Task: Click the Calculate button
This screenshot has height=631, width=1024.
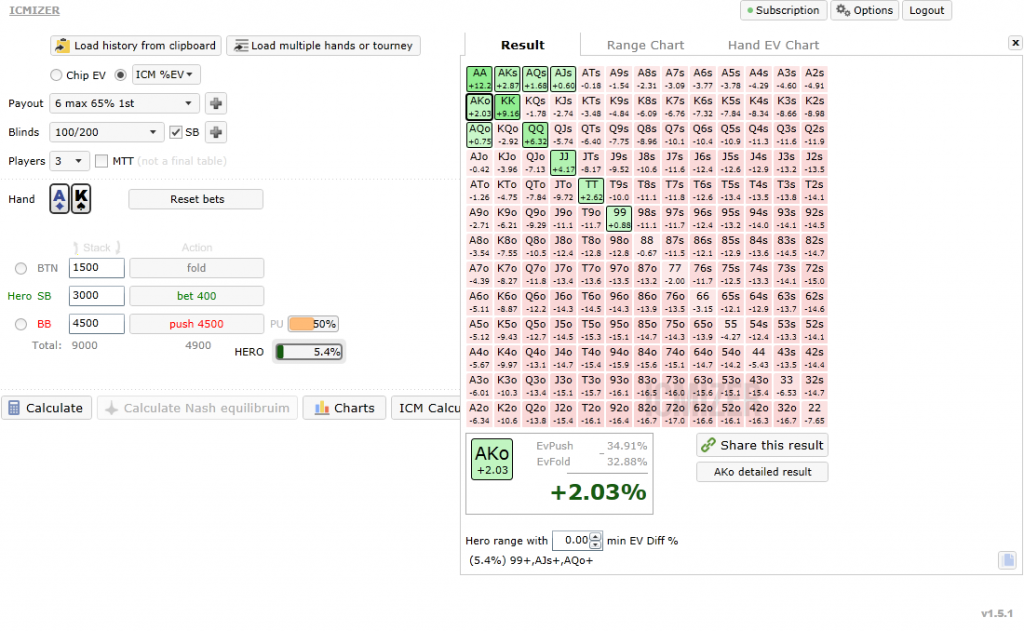Action: pyautogui.click(x=46, y=408)
